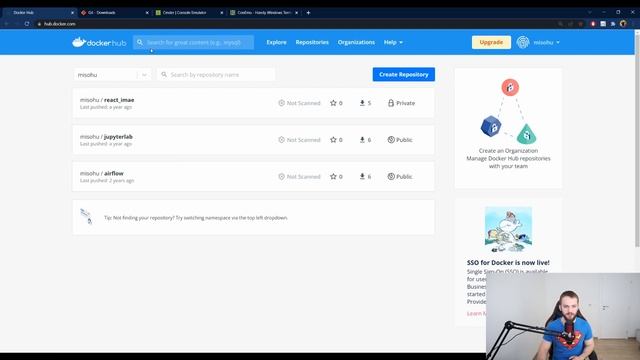Click the namespace tip text about dropdown

196,218
